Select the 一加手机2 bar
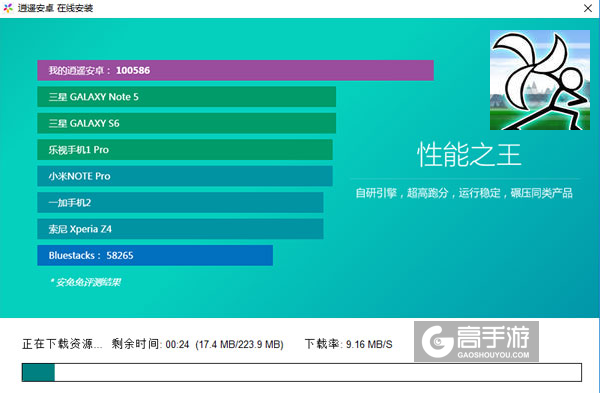This screenshot has width=600, height=393. point(180,202)
